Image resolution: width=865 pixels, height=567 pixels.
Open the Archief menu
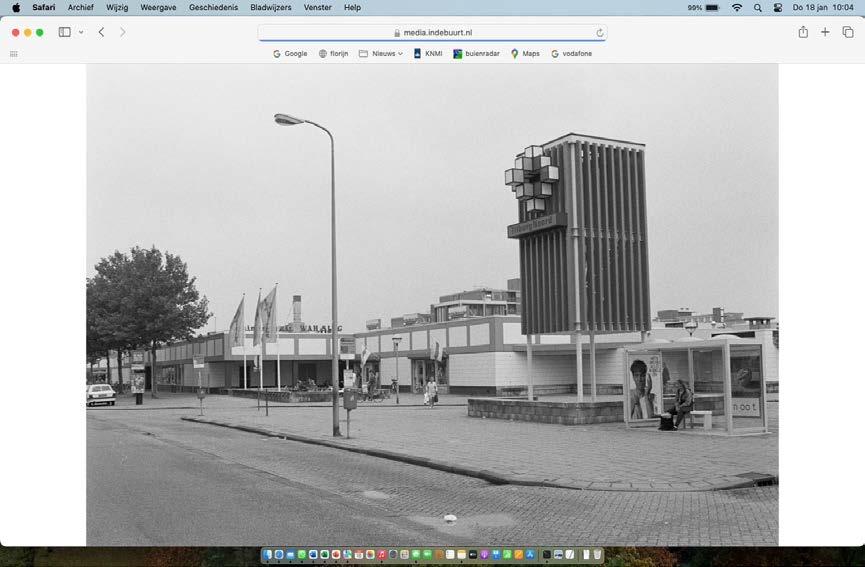(81, 8)
